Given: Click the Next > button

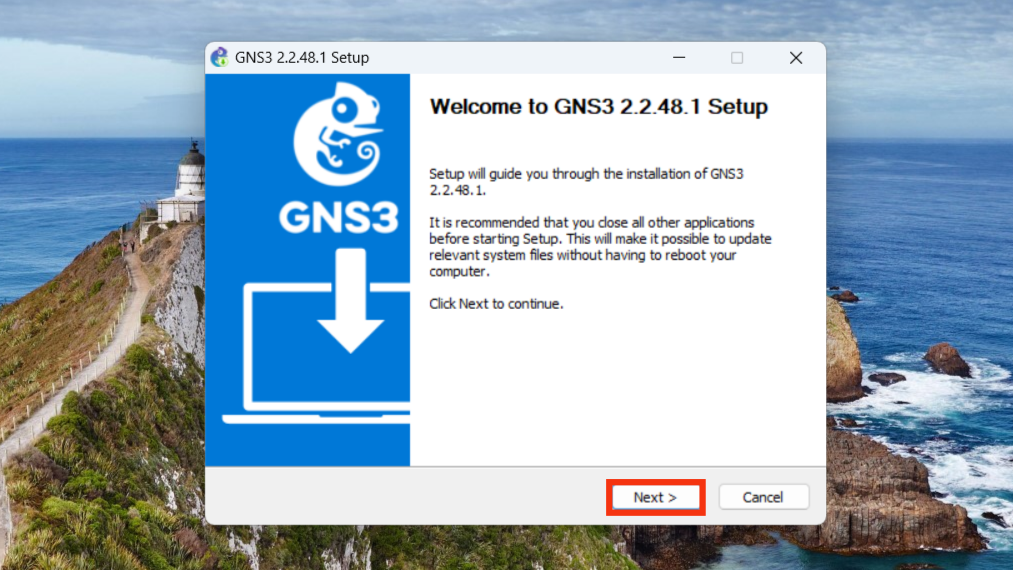Looking at the screenshot, I should click(655, 497).
